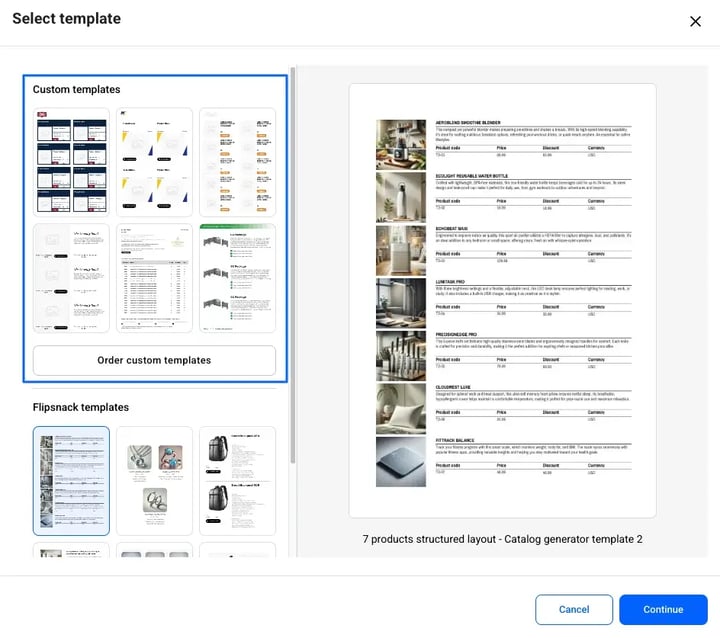
Task: Select the highlighted 7 products Flipsnack template
Action: pyautogui.click(x=71, y=481)
